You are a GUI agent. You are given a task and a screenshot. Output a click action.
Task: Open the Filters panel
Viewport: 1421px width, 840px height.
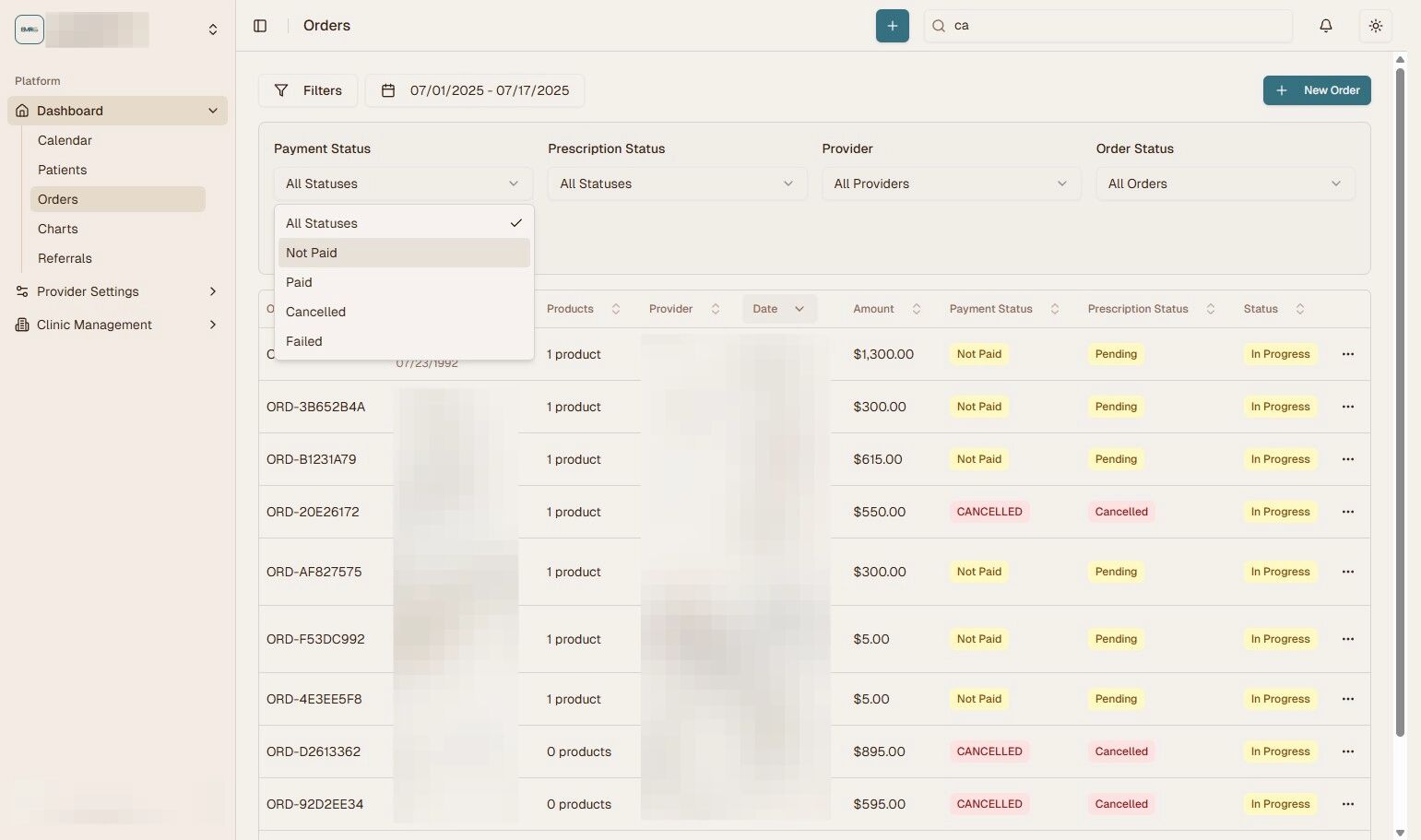tap(308, 89)
